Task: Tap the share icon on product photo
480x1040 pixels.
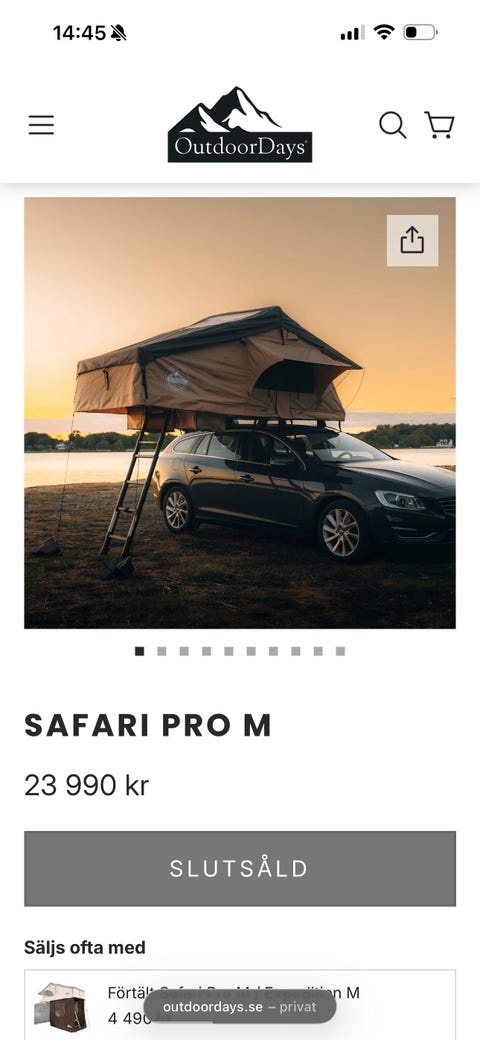Action: pyautogui.click(x=412, y=240)
